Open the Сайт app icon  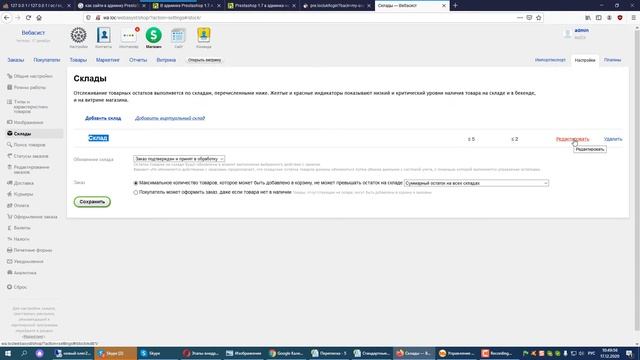coord(178,36)
